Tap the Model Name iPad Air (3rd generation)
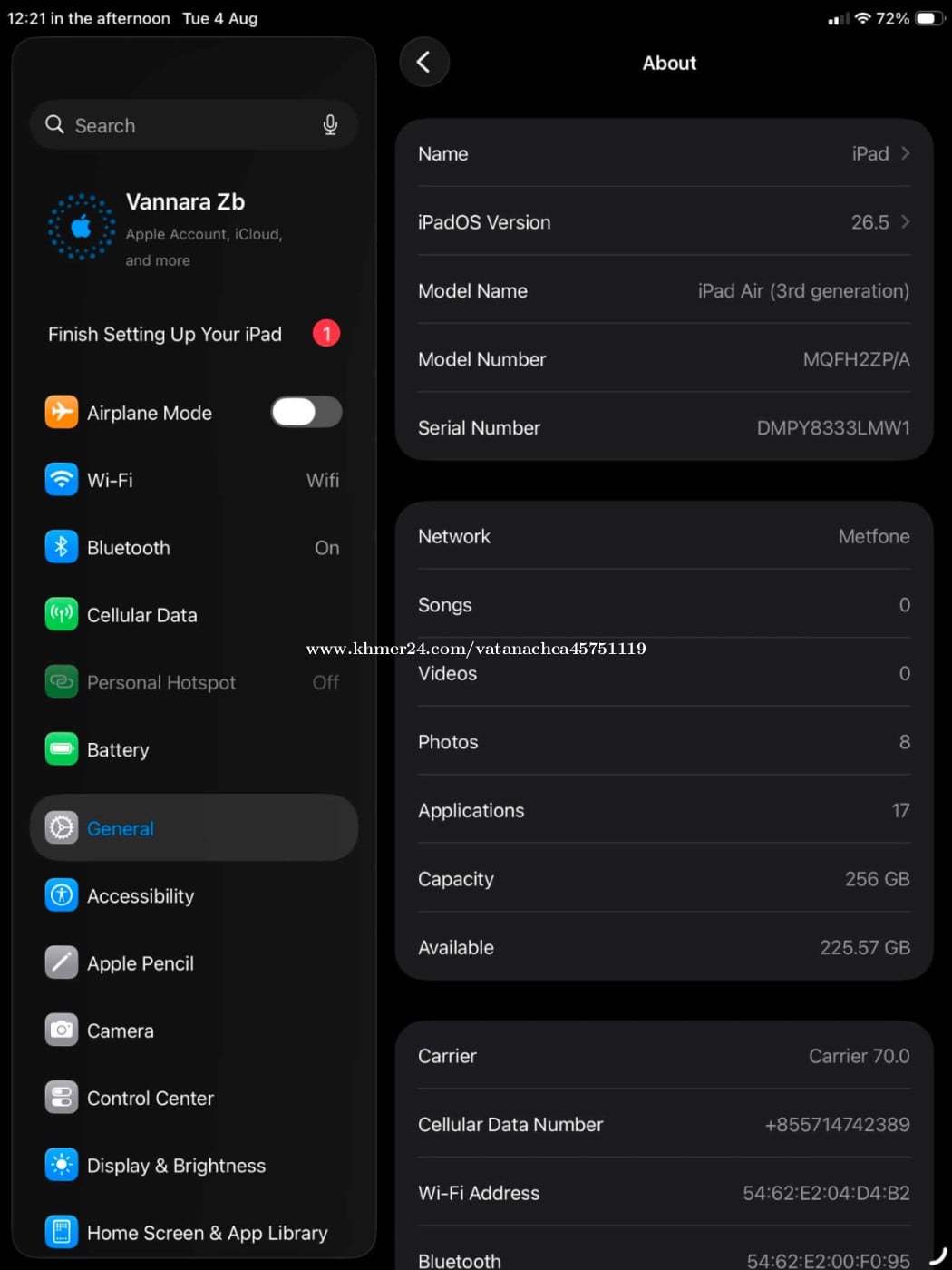The width and height of the screenshot is (952, 1270). pos(803,290)
